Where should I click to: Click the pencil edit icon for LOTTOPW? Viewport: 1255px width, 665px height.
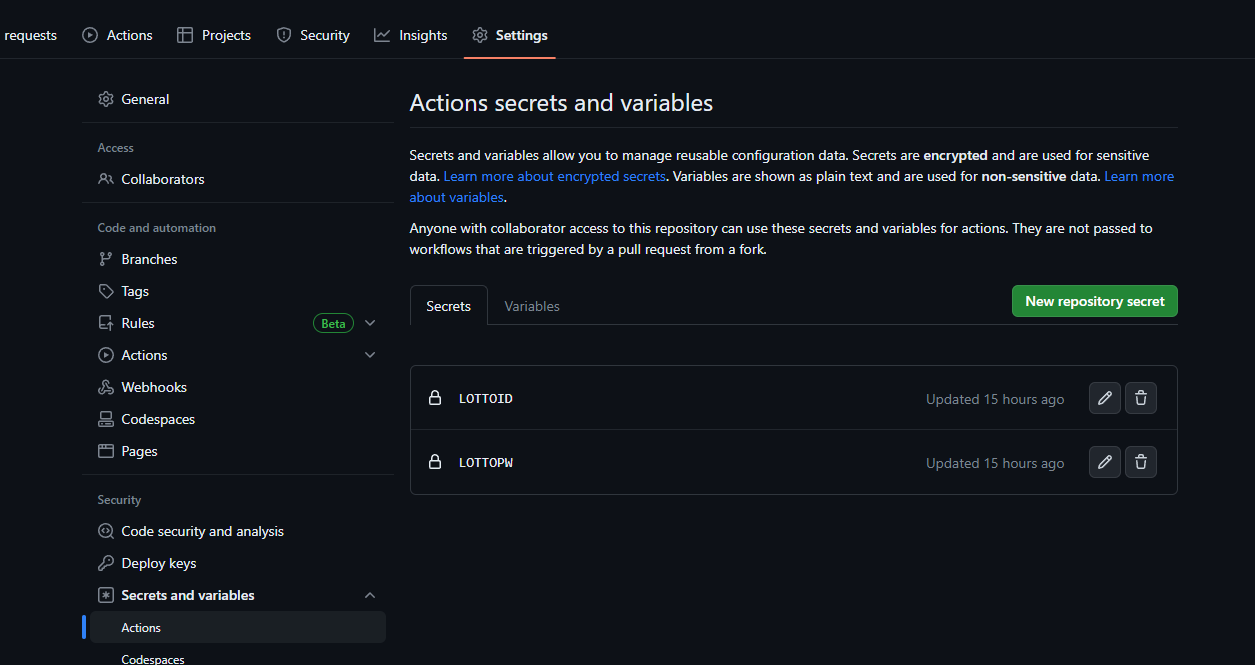1104,463
